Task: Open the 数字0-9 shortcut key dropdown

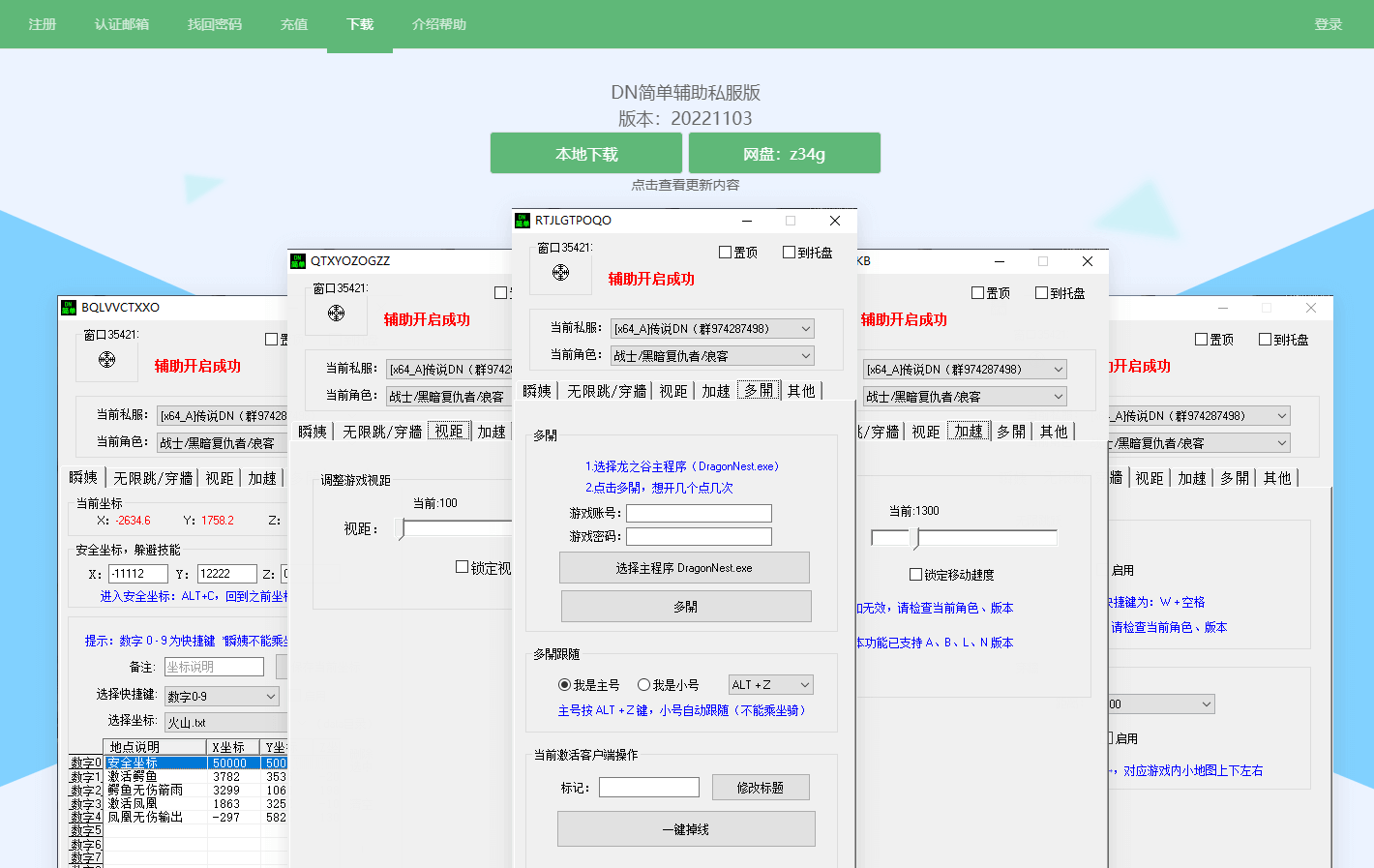Action: coord(222,697)
